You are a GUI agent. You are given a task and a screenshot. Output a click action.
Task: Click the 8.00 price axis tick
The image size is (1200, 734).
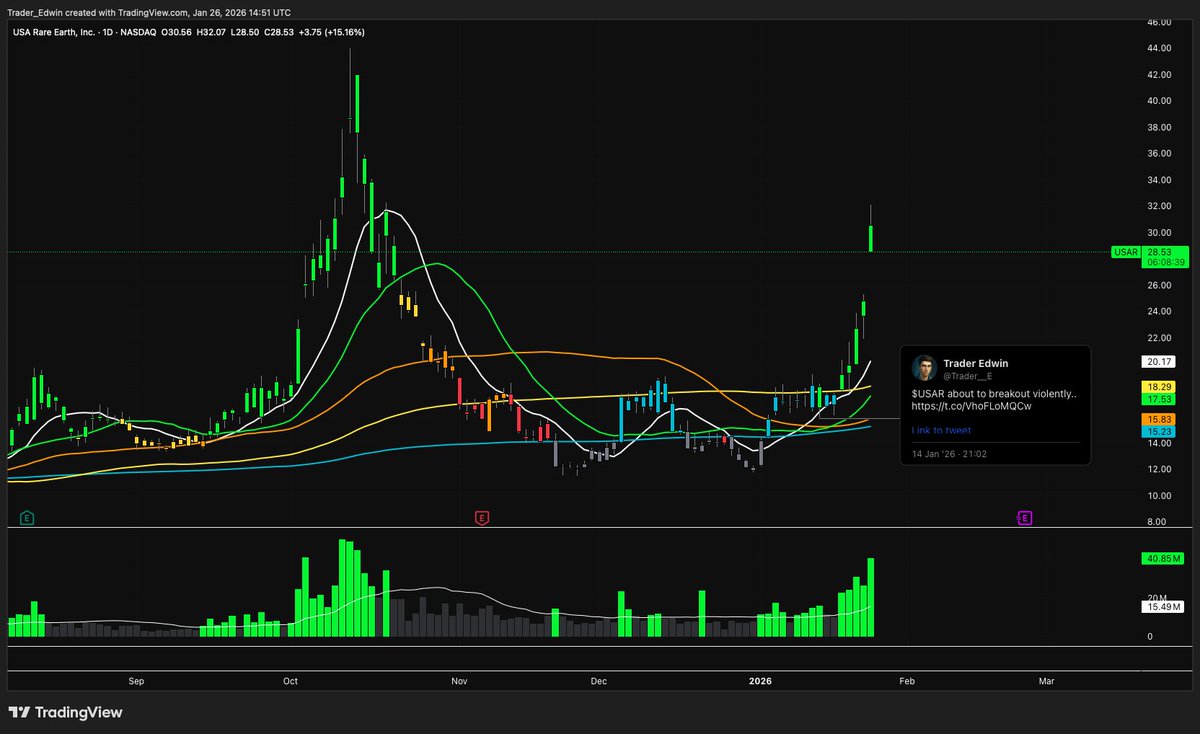1157,522
